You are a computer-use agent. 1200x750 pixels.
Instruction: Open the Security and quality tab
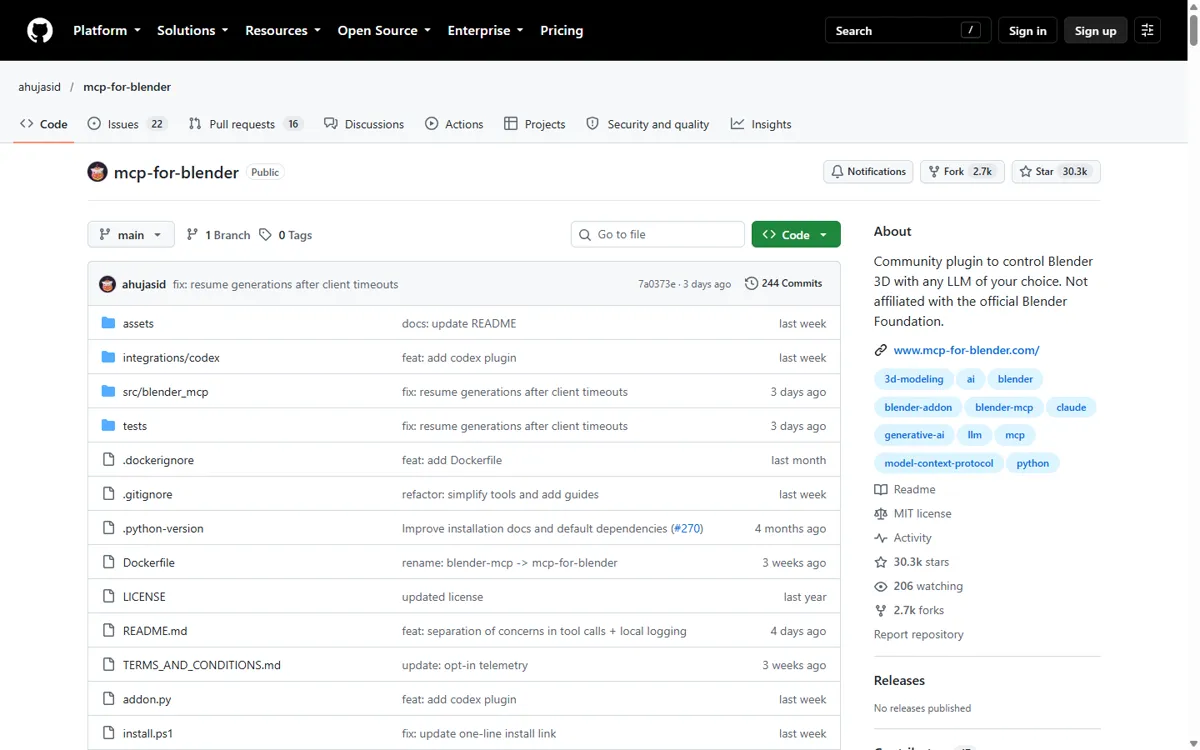(648, 124)
